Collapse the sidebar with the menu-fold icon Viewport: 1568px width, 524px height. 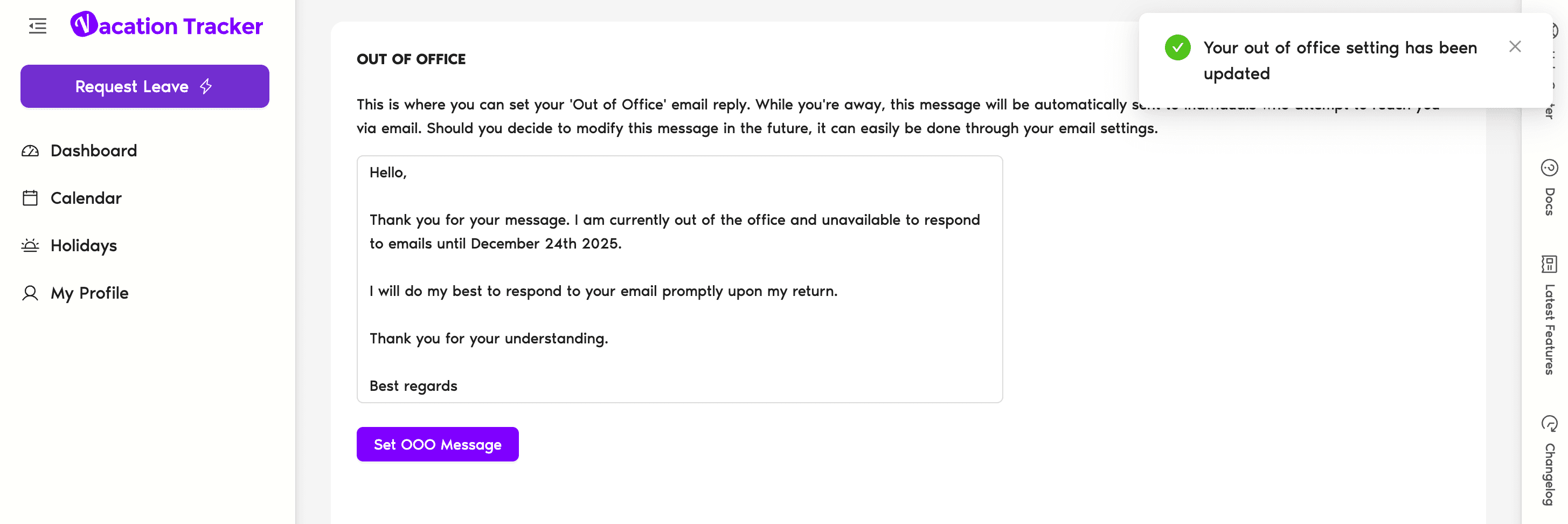(x=38, y=25)
